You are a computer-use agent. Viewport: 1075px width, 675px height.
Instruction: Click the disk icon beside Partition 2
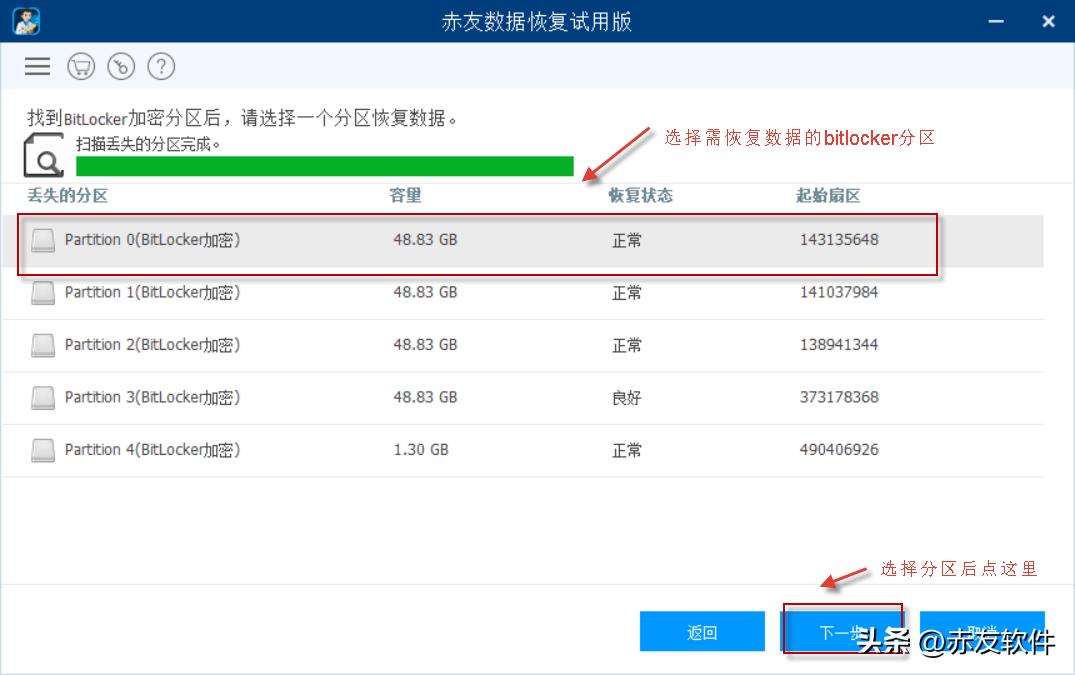pos(42,345)
